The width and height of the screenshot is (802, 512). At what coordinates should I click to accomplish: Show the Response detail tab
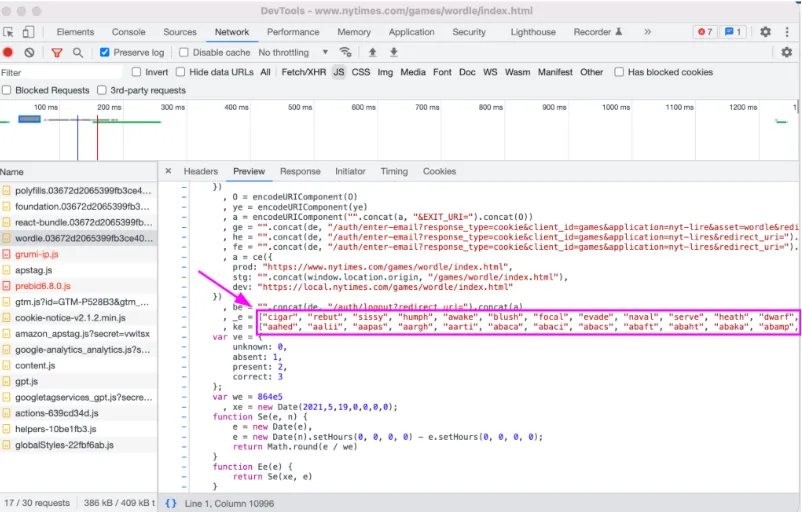coord(300,171)
